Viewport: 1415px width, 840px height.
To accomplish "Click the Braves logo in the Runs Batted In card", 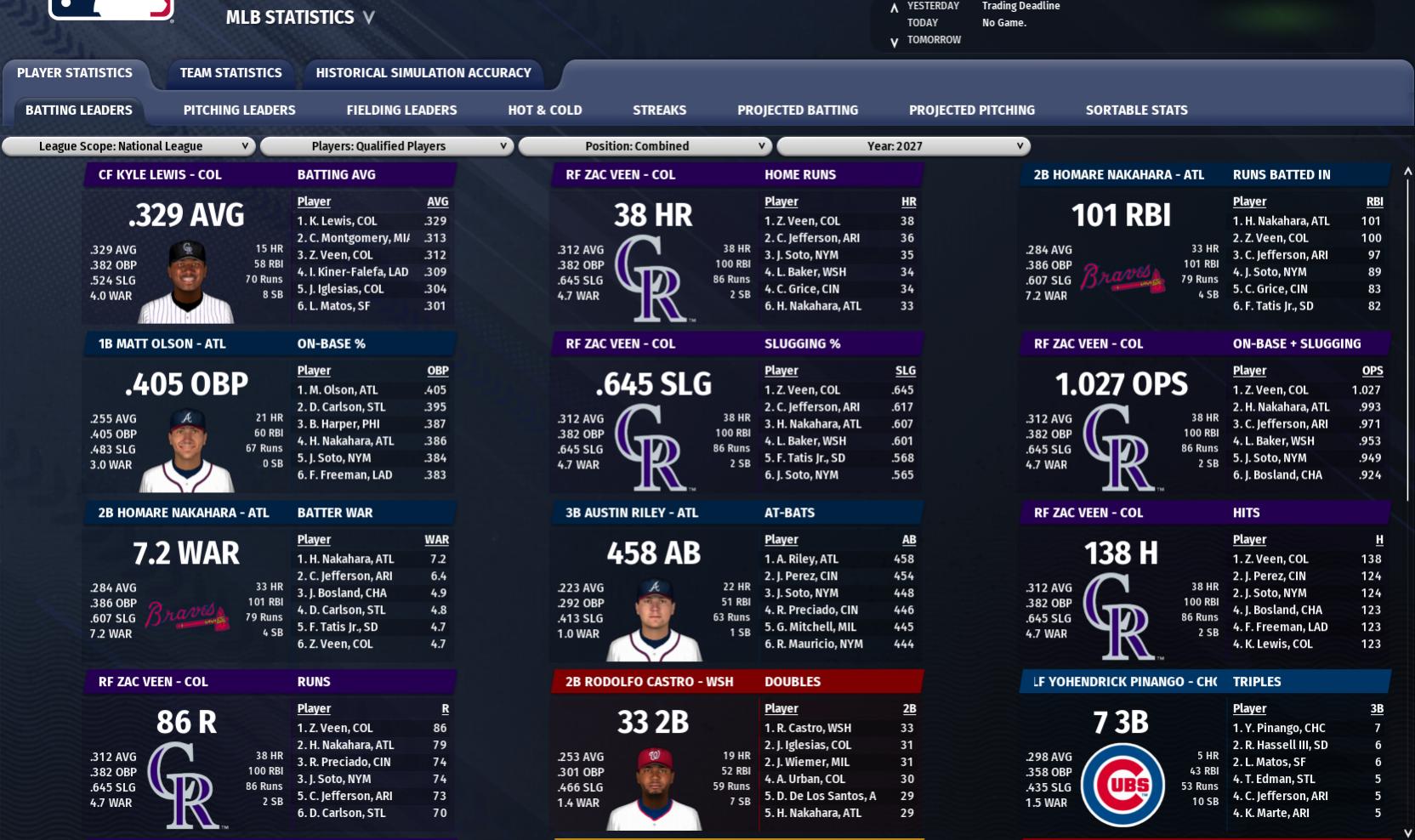I will [1122, 278].
